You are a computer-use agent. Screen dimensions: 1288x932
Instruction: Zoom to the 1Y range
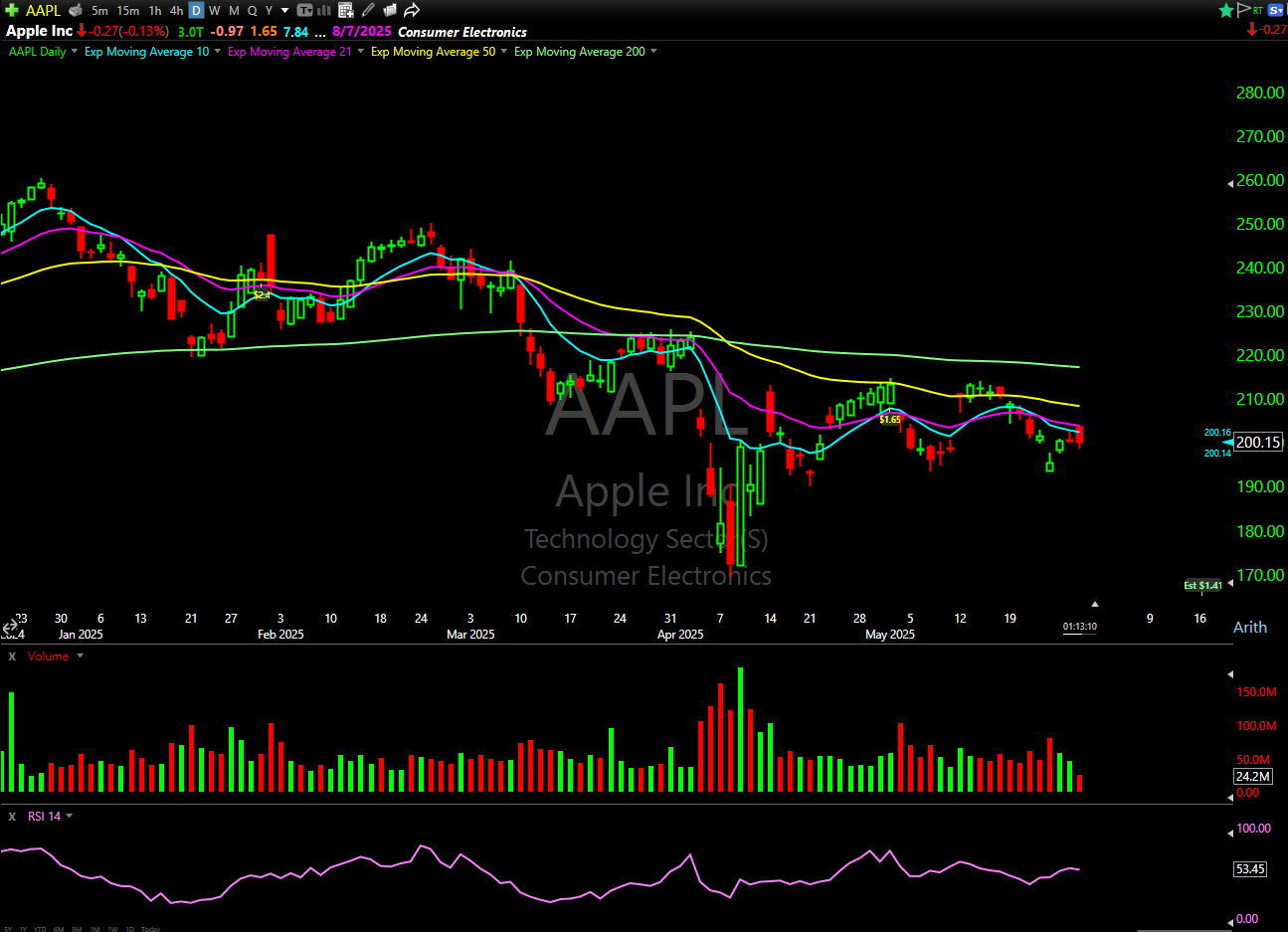point(23,929)
